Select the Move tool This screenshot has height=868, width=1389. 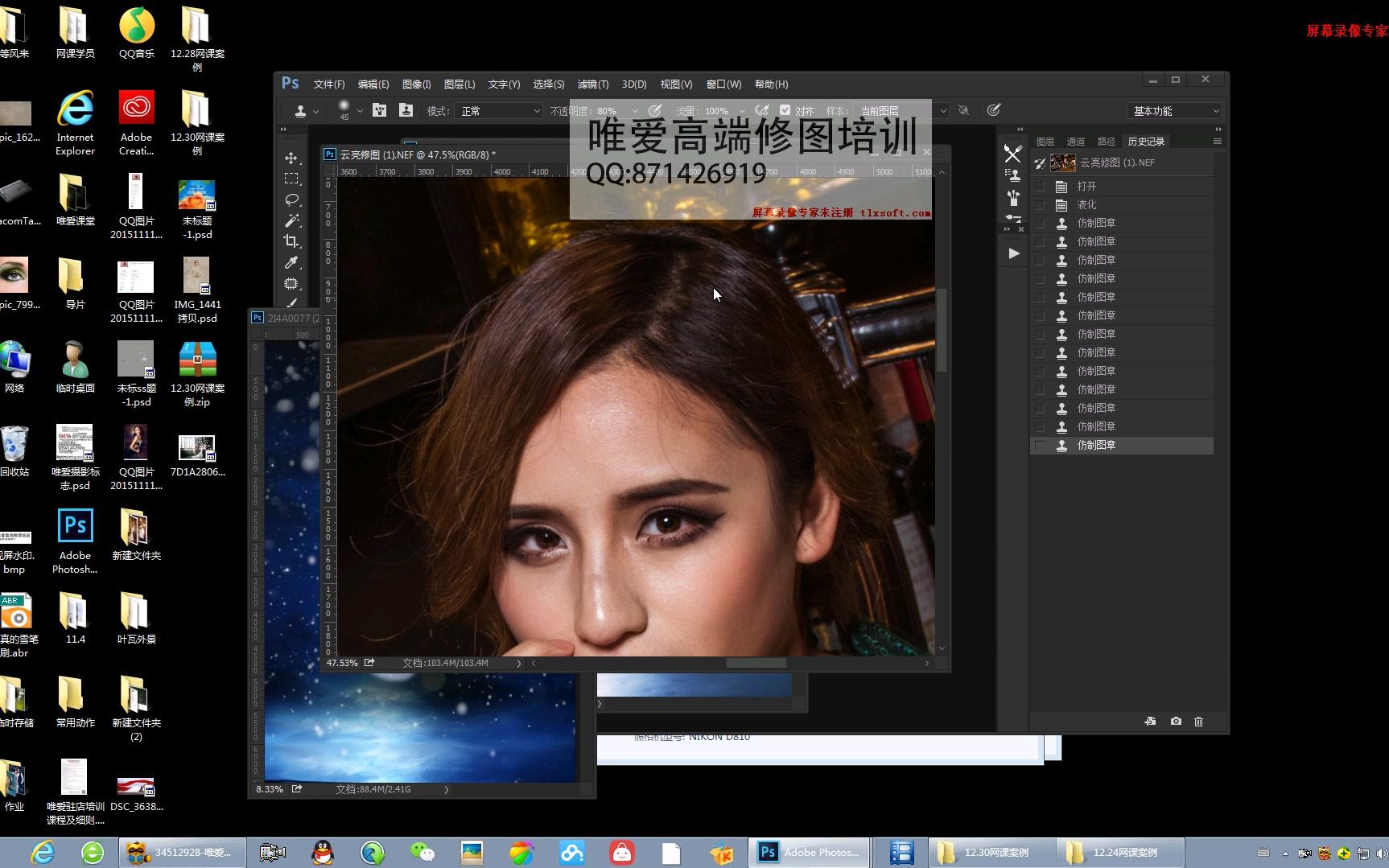pos(291,158)
